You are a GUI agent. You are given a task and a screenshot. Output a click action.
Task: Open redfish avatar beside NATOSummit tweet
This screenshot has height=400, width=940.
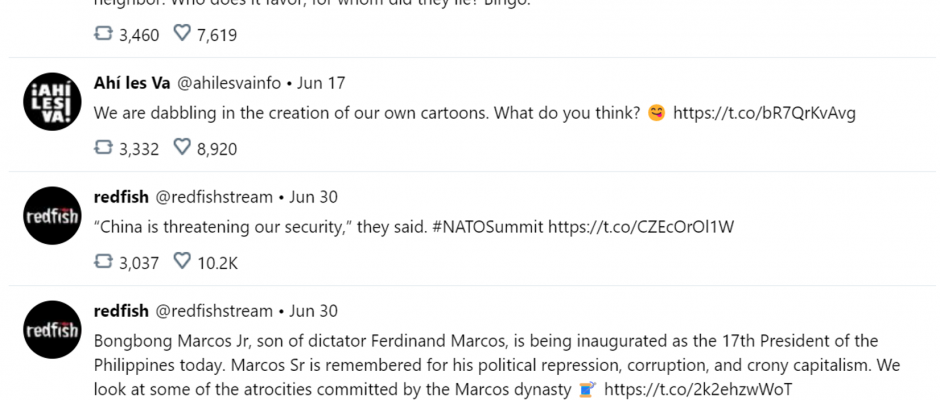point(52,215)
